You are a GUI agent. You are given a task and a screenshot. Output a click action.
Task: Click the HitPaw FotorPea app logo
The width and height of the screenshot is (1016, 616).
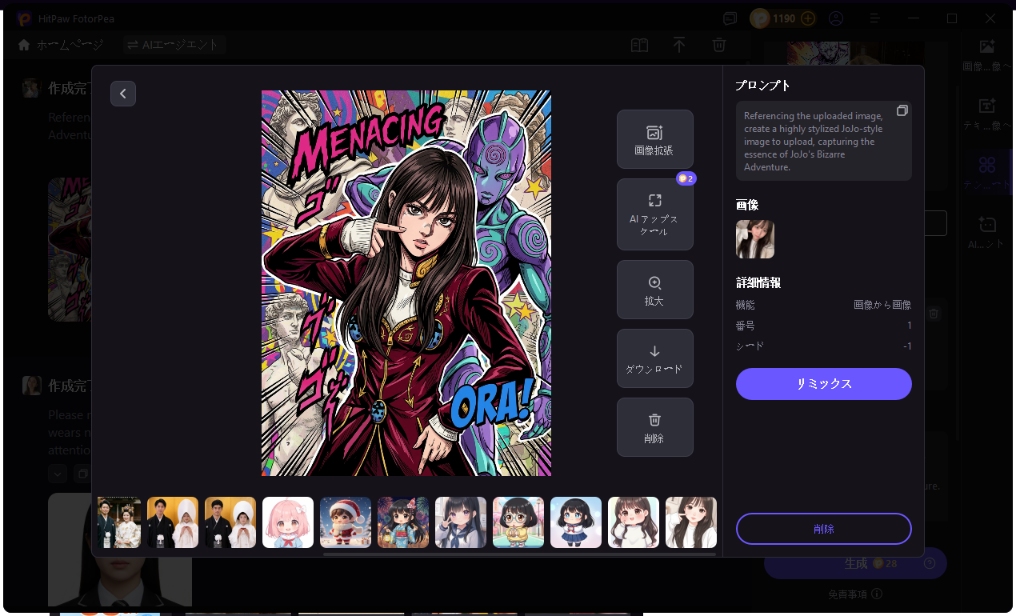point(25,19)
